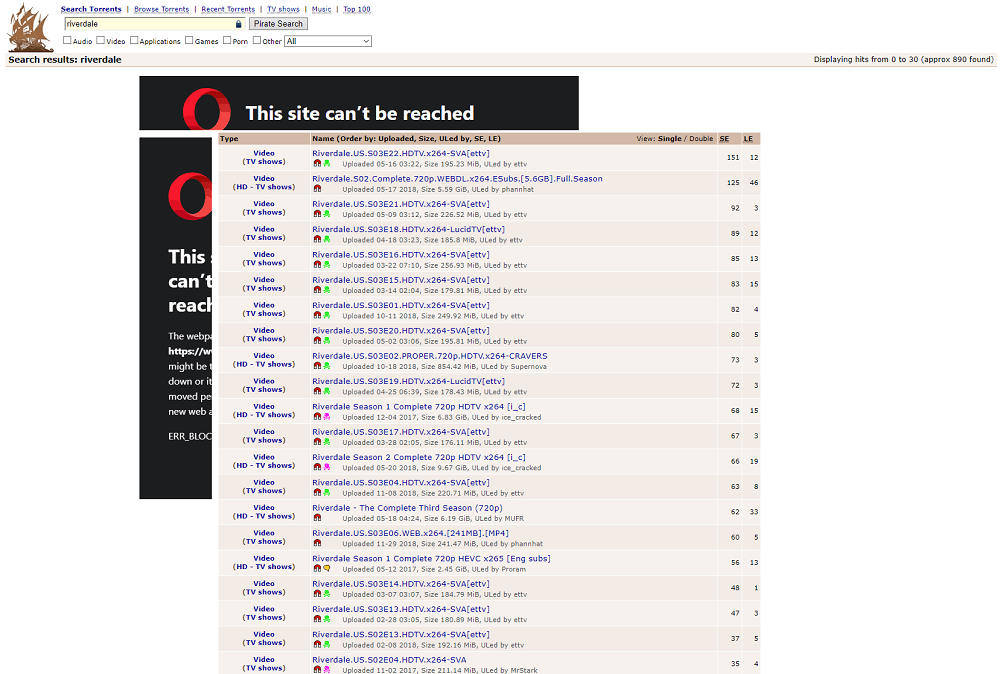This screenshot has width=1000, height=674.
Task: Click the magnet icon for Riverdale.US.S03E21
Action: [x=317, y=214]
